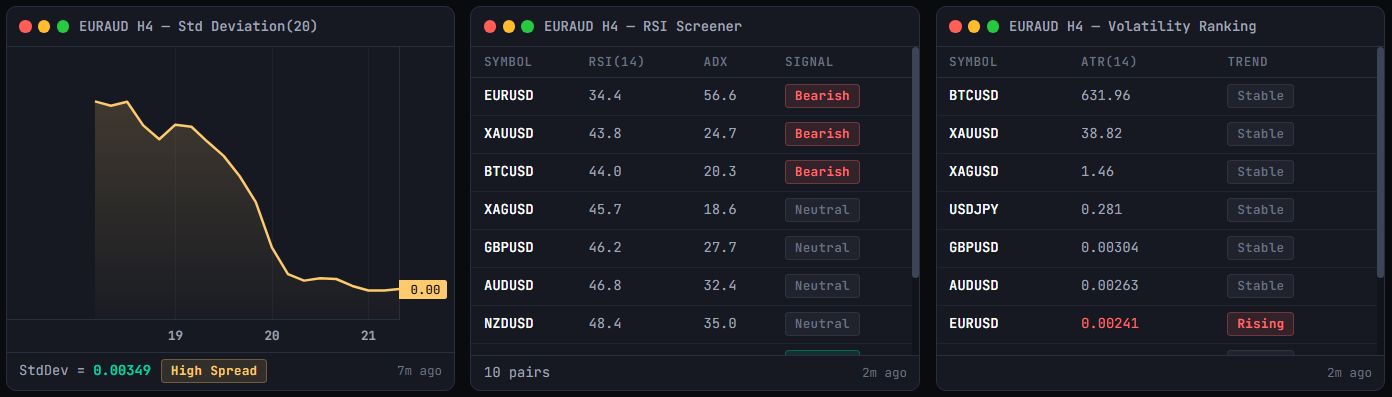Click Rising trend badge for EURUSD

click(1261, 324)
